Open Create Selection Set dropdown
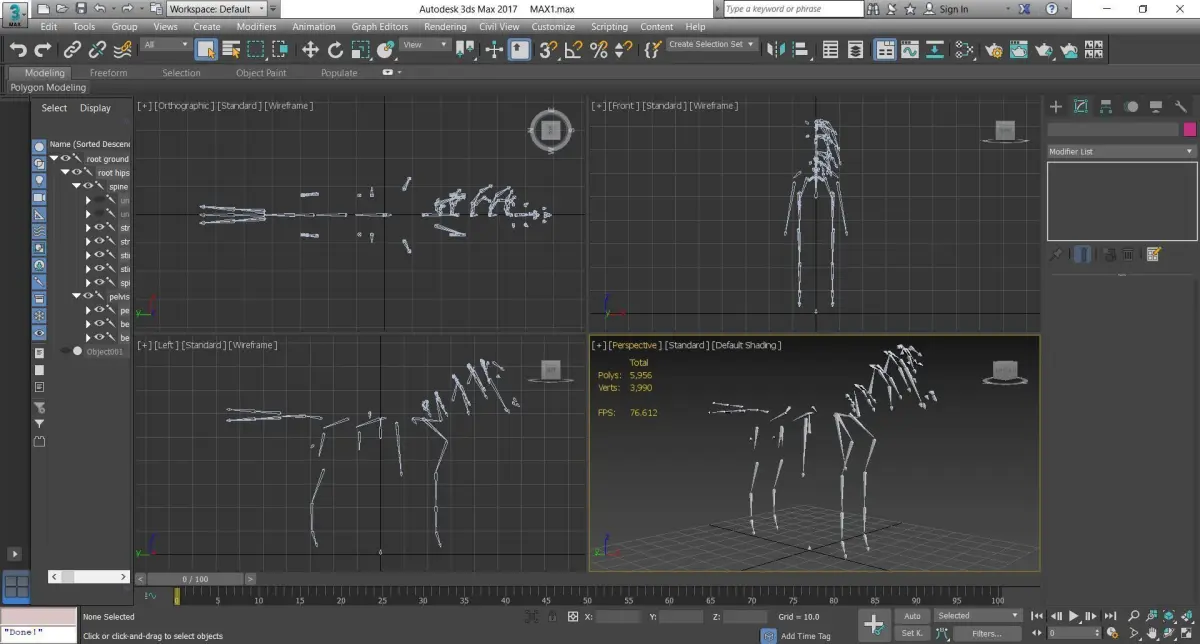The height and width of the screenshot is (644, 1200). [713, 45]
